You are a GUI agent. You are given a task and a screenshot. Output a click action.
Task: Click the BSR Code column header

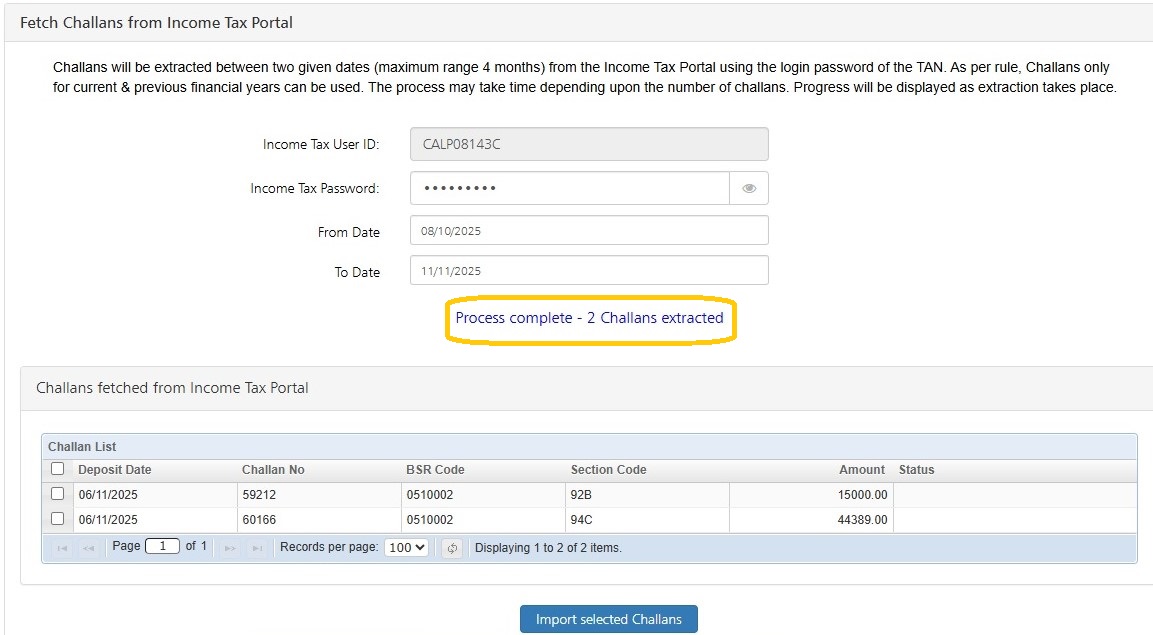[435, 470]
